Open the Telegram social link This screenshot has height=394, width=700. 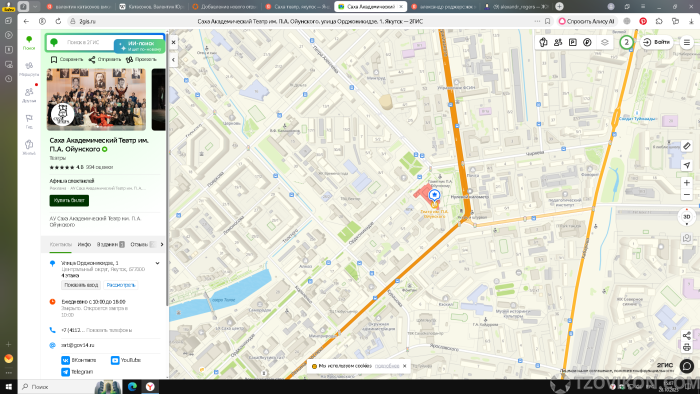(x=77, y=372)
